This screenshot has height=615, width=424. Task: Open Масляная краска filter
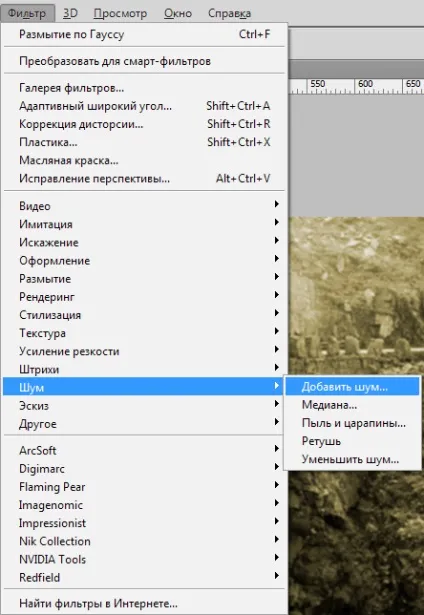click(x=145, y=160)
